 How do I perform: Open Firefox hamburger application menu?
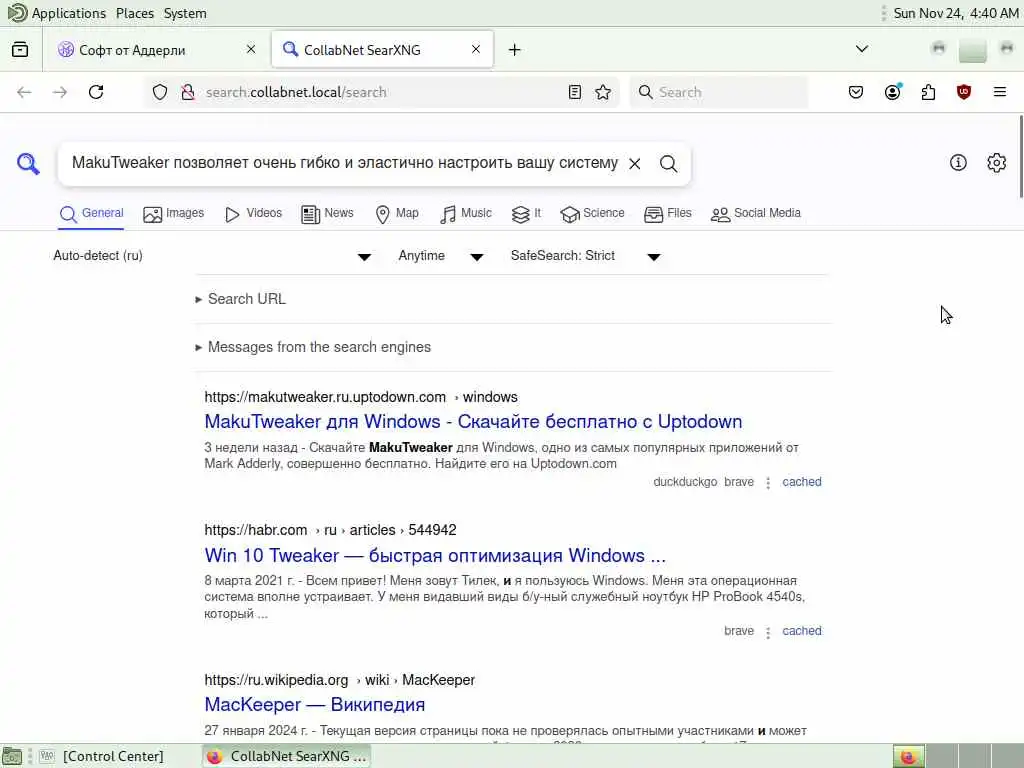point(1000,92)
